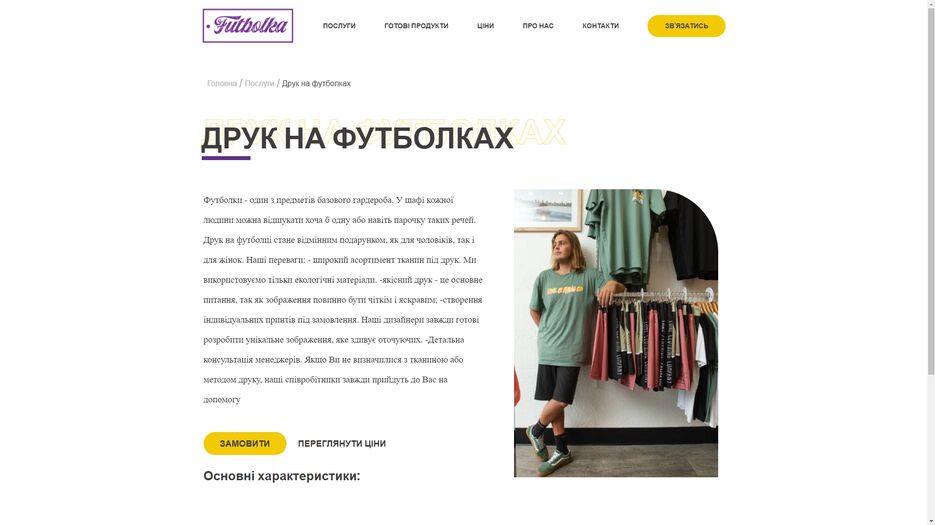The height and width of the screenshot is (525, 935).
Task: Open the ГОТОВІ ПРОДУКТИ menu item
Action: click(x=416, y=26)
